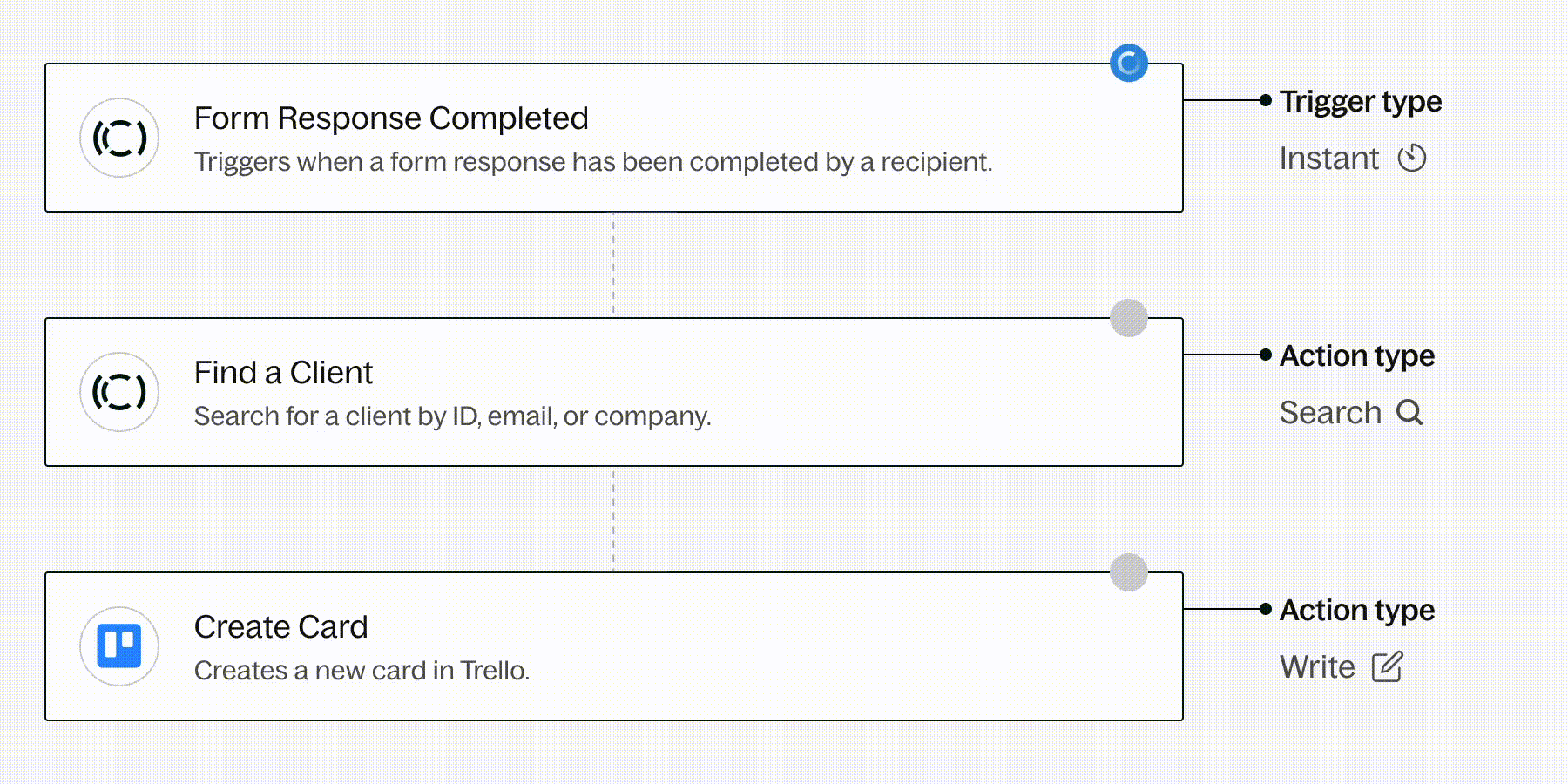Select the Create Card title

(280, 627)
